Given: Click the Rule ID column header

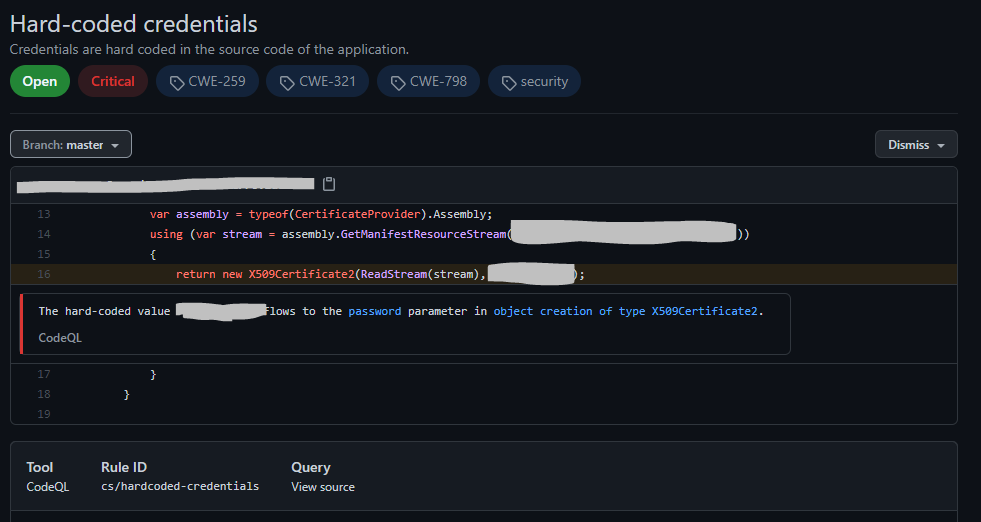Looking at the screenshot, I should [124, 467].
